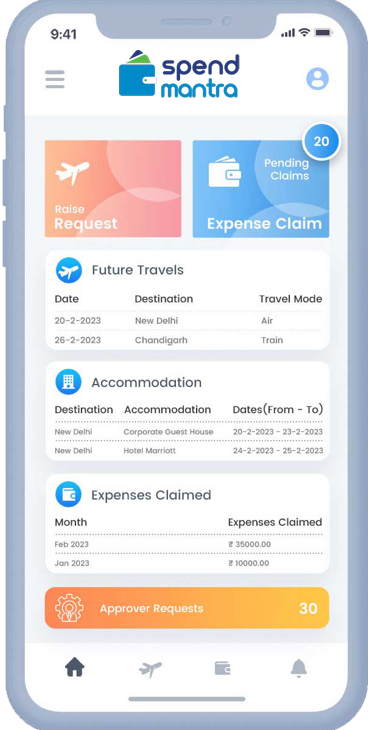Screen dimensions: 368x730
Task: Click the Approver Requests gear icon
Action: click(x=69, y=608)
